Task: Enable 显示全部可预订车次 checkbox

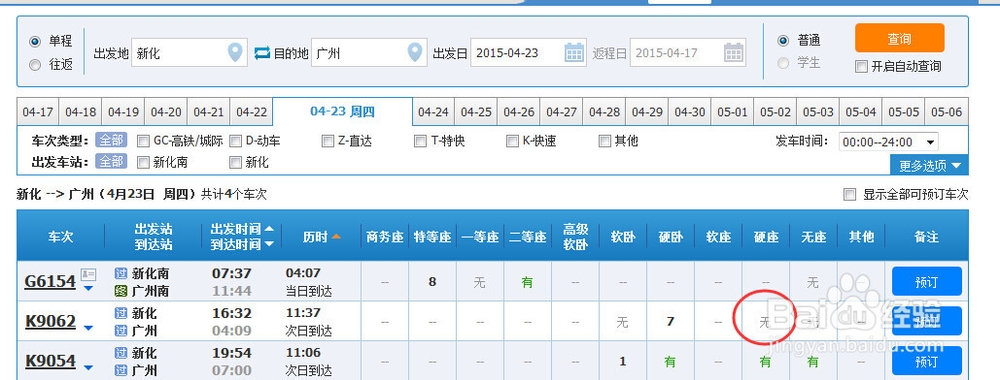Action: click(849, 194)
